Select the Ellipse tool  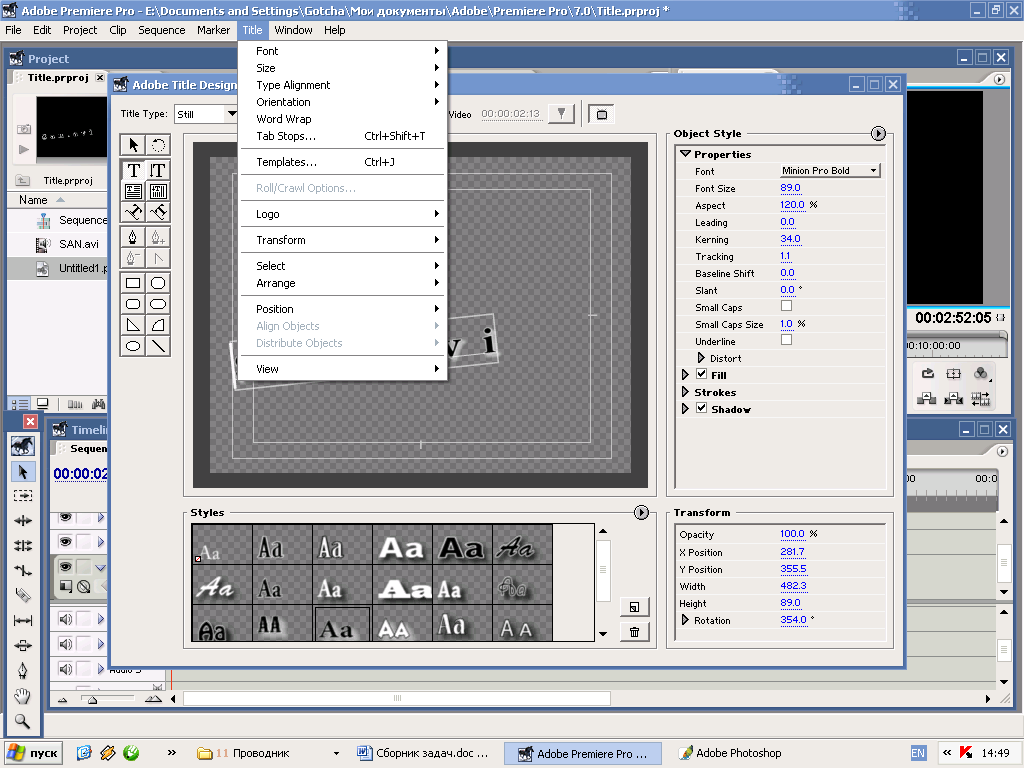click(133, 346)
